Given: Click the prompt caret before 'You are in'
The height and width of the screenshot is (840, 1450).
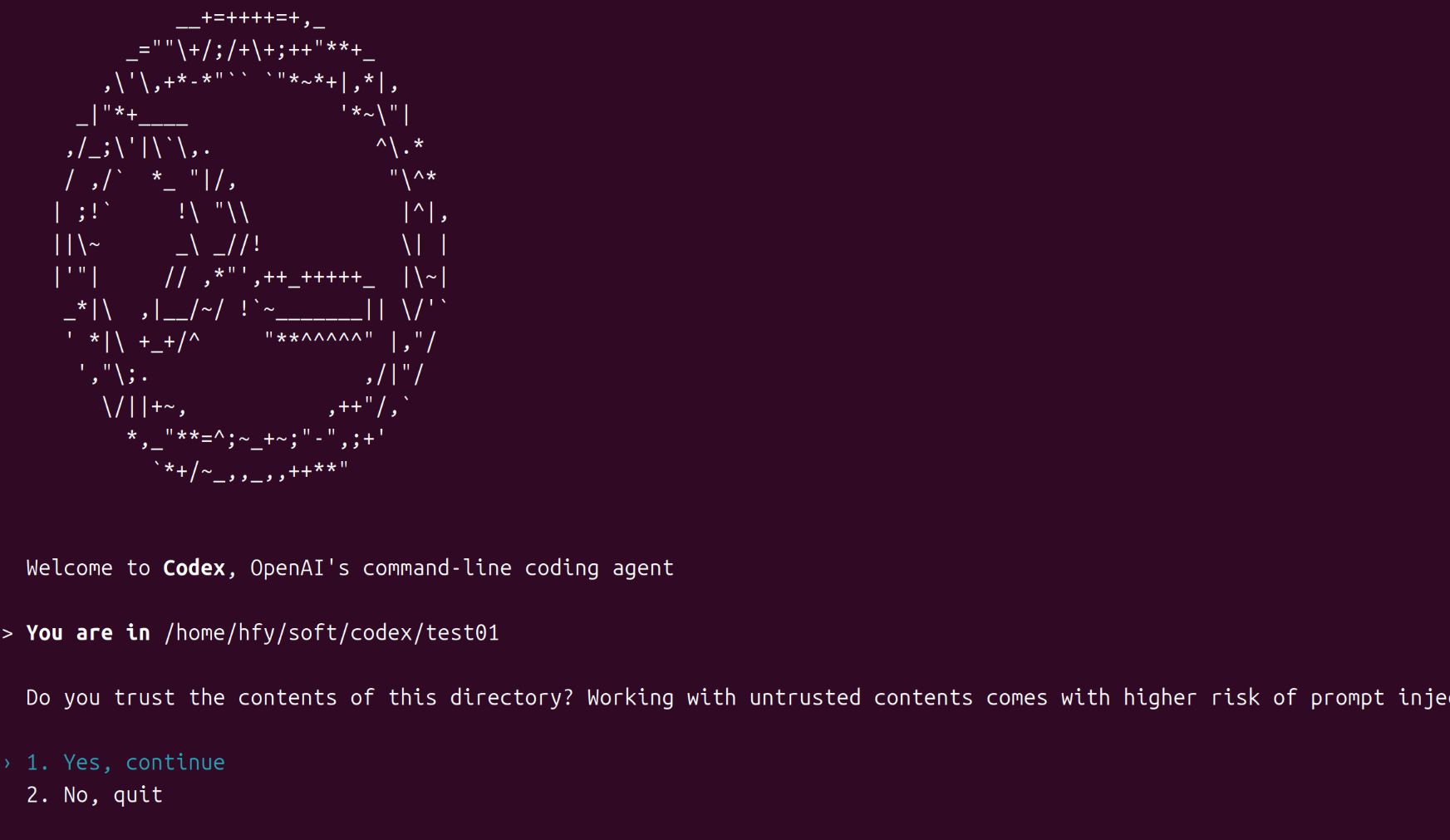Looking at the screenshot, I should 7,633.
